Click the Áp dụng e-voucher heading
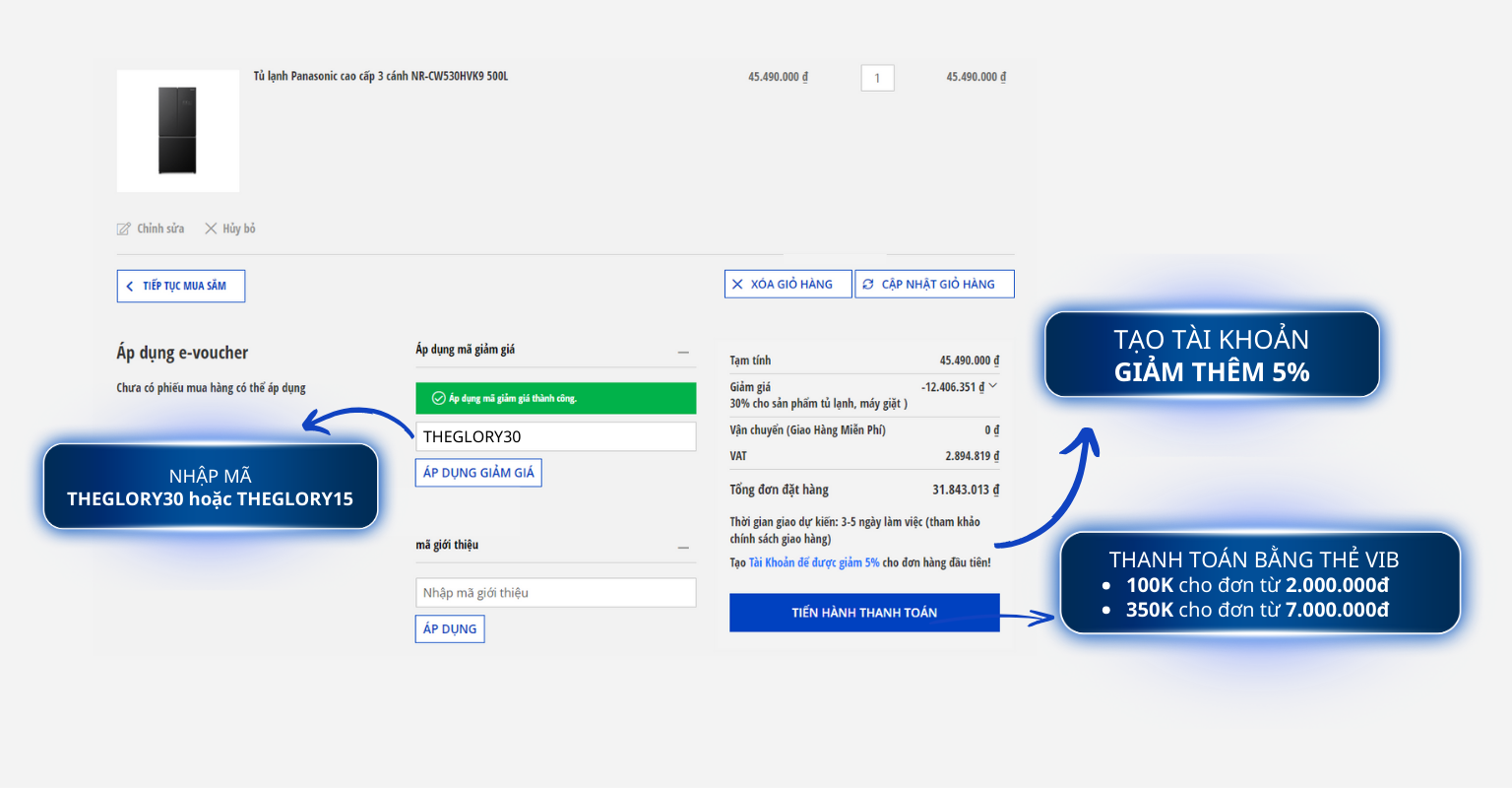1512x788 pixels. [182, 353]
